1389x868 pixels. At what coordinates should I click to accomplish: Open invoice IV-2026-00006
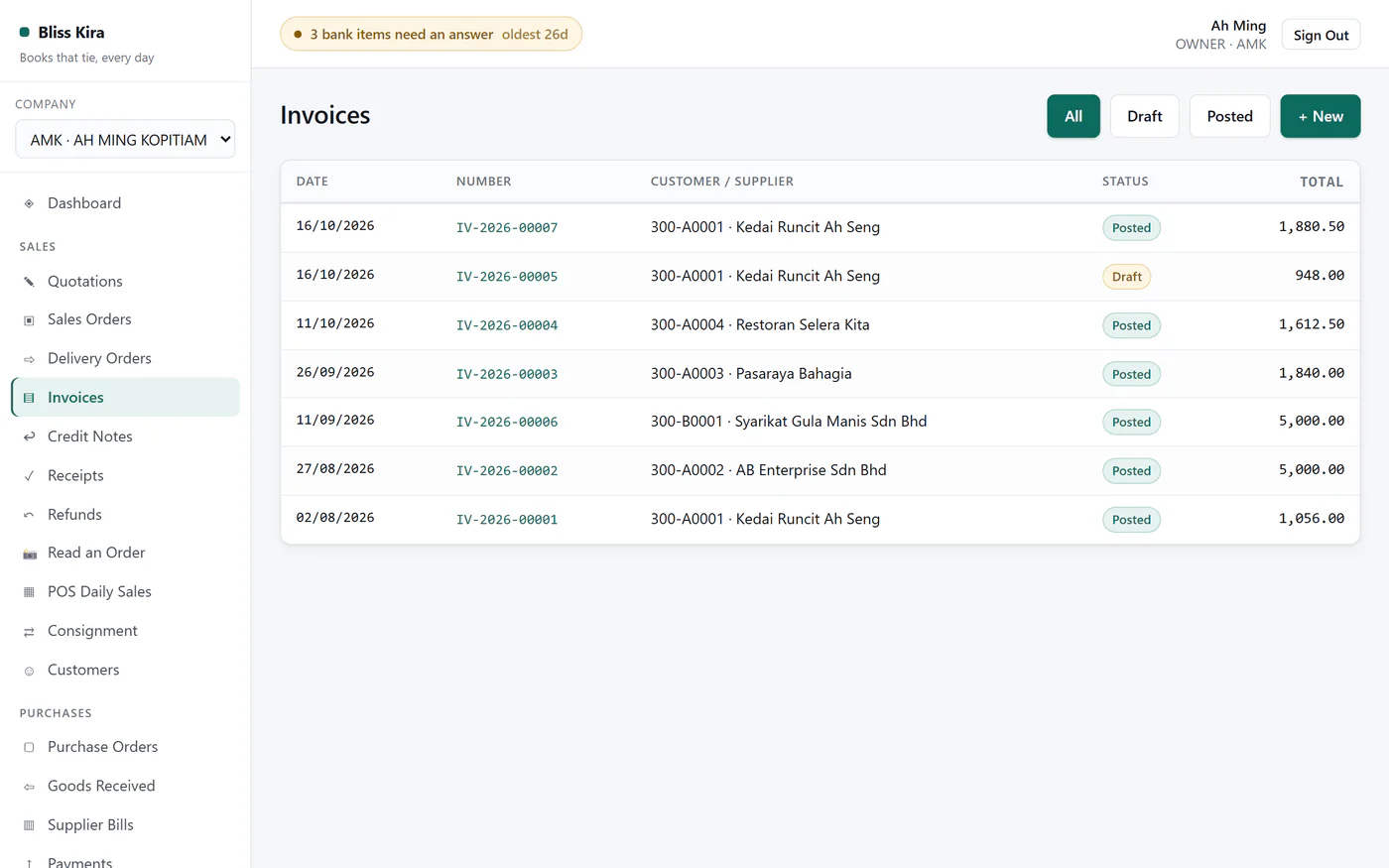[x=507, y=422]
